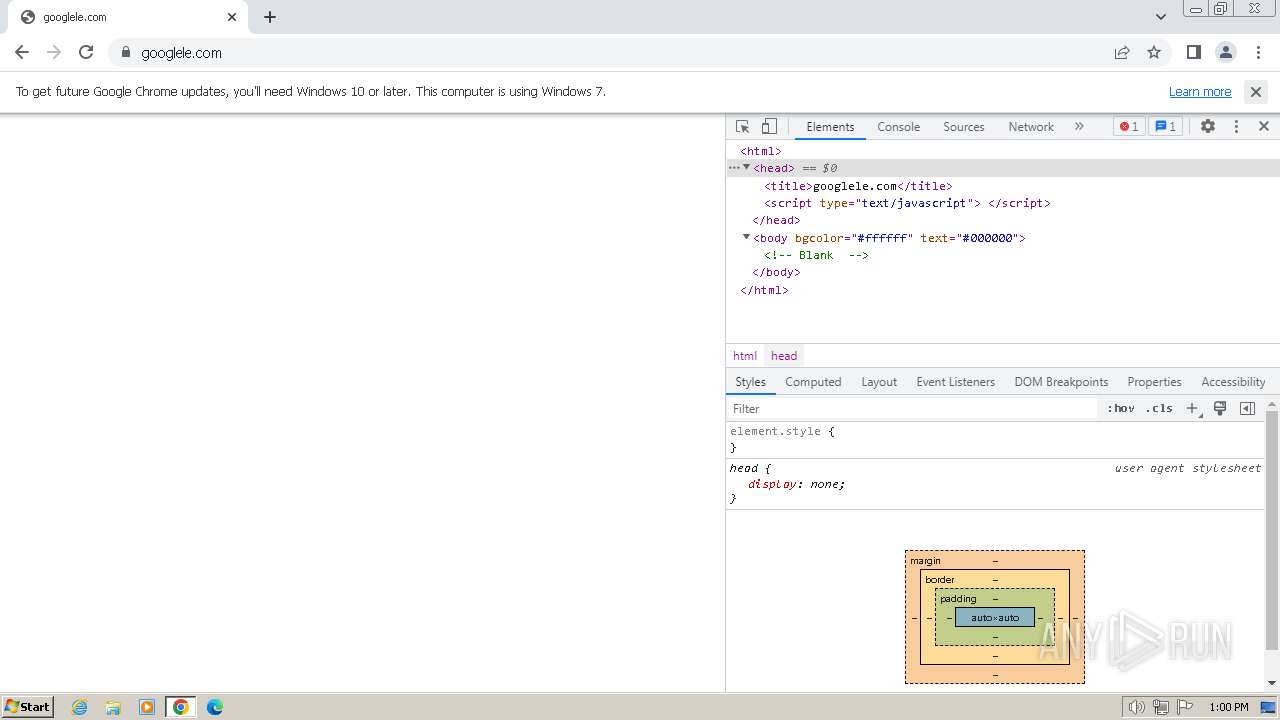Image resolution: width=1280 pixels, height=720 pixels.
Task: Open the Windows Start button
Action: [x=28, y=707]
